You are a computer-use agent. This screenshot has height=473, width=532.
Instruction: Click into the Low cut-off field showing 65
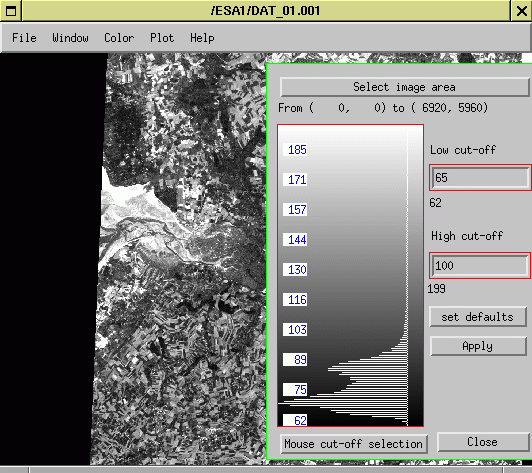(x=480, y=178)
